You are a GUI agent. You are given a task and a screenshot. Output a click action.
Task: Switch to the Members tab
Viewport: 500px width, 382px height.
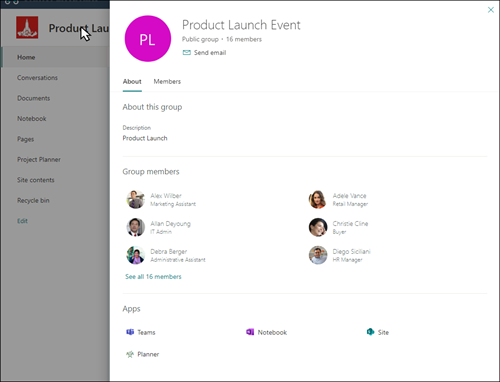(167, 81)
